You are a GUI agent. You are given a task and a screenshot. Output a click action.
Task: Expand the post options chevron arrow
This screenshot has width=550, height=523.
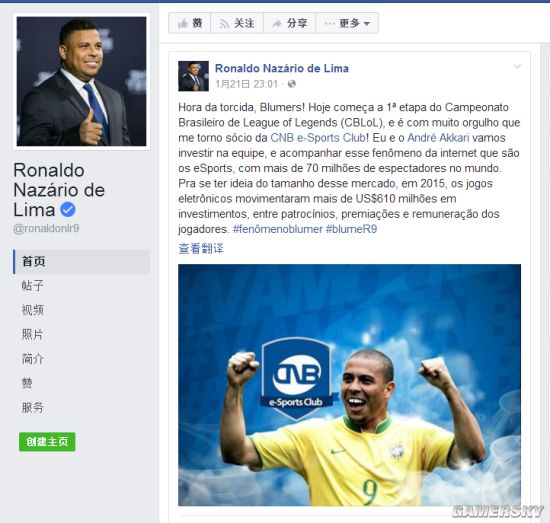coord(517,66)
